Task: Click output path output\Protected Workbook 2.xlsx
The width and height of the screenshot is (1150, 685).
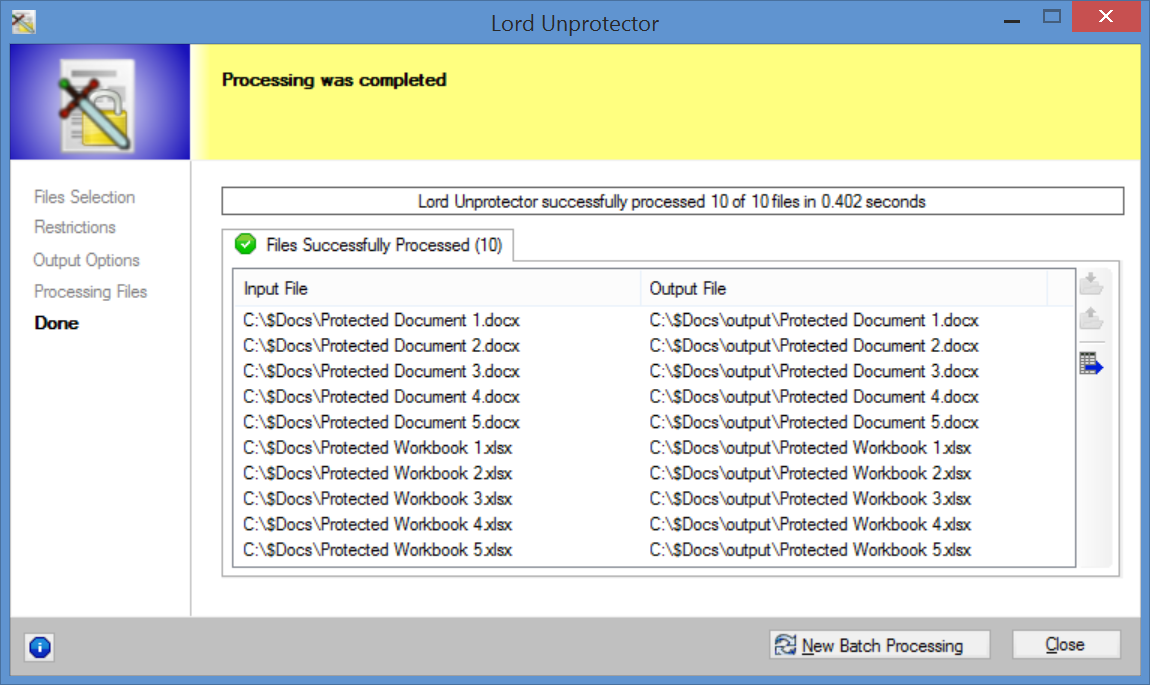Action: (x=810, y=474)
